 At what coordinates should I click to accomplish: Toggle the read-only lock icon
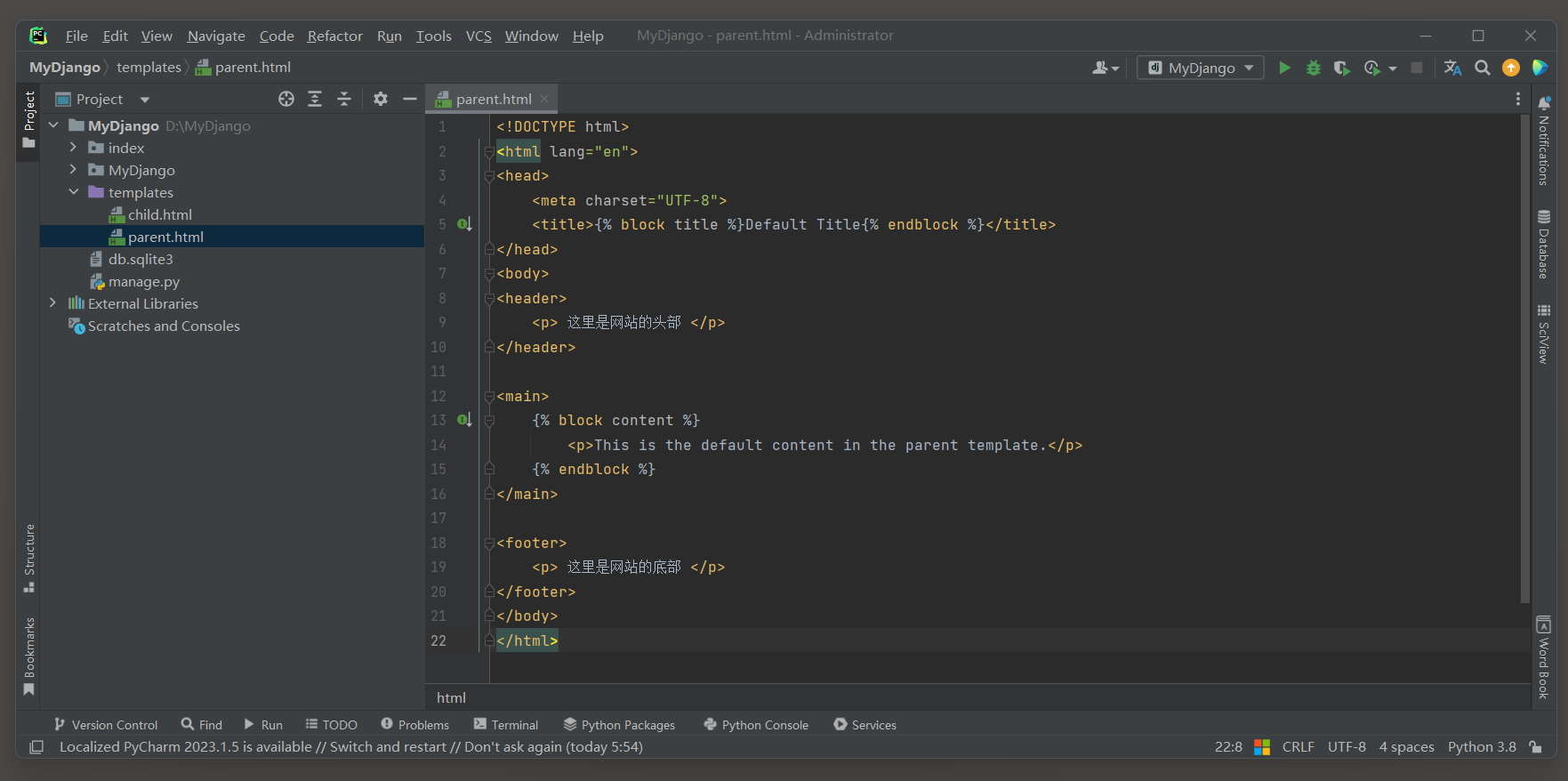coord(1535,747)
